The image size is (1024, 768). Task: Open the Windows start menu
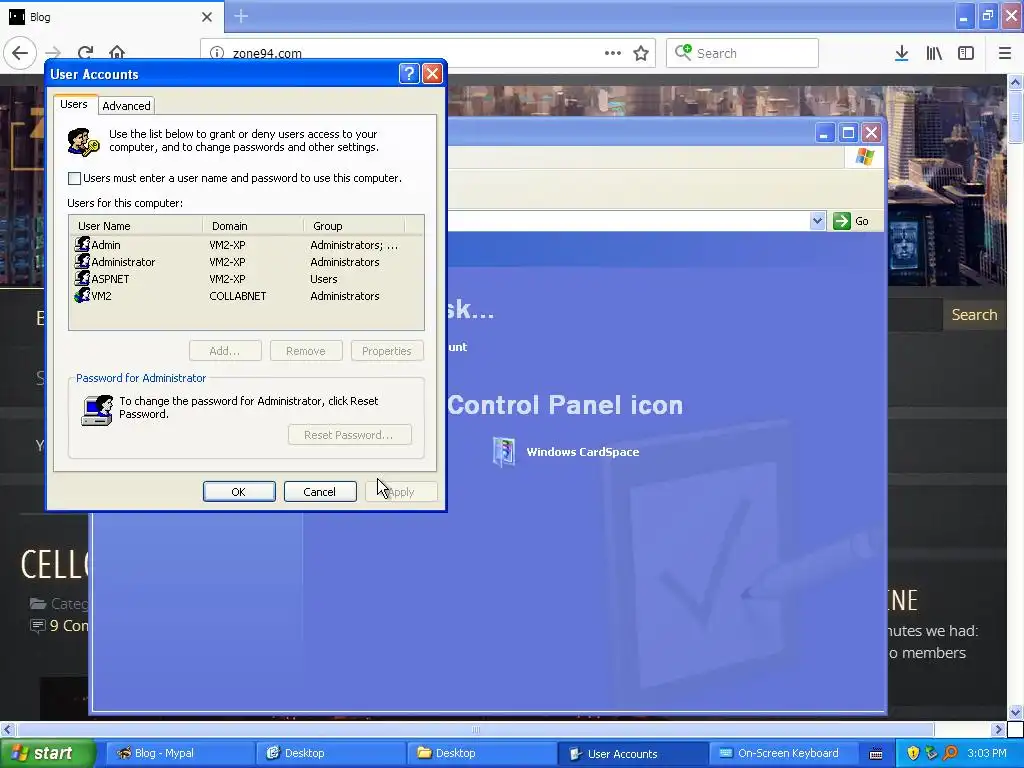pyautogui.click(x=48, y=753)
